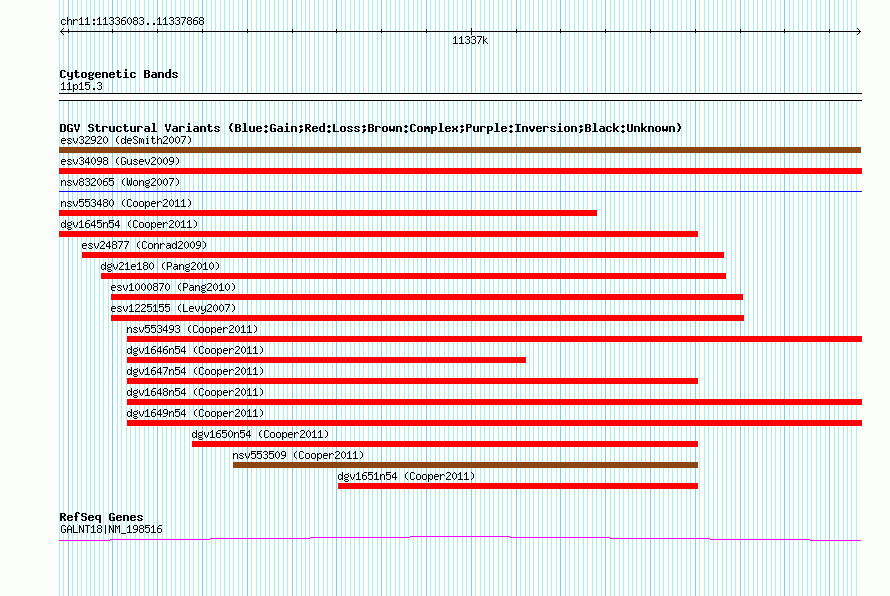Select the red dgv1646n54 loss bar

pyautogui.click(x=326, y=360)
